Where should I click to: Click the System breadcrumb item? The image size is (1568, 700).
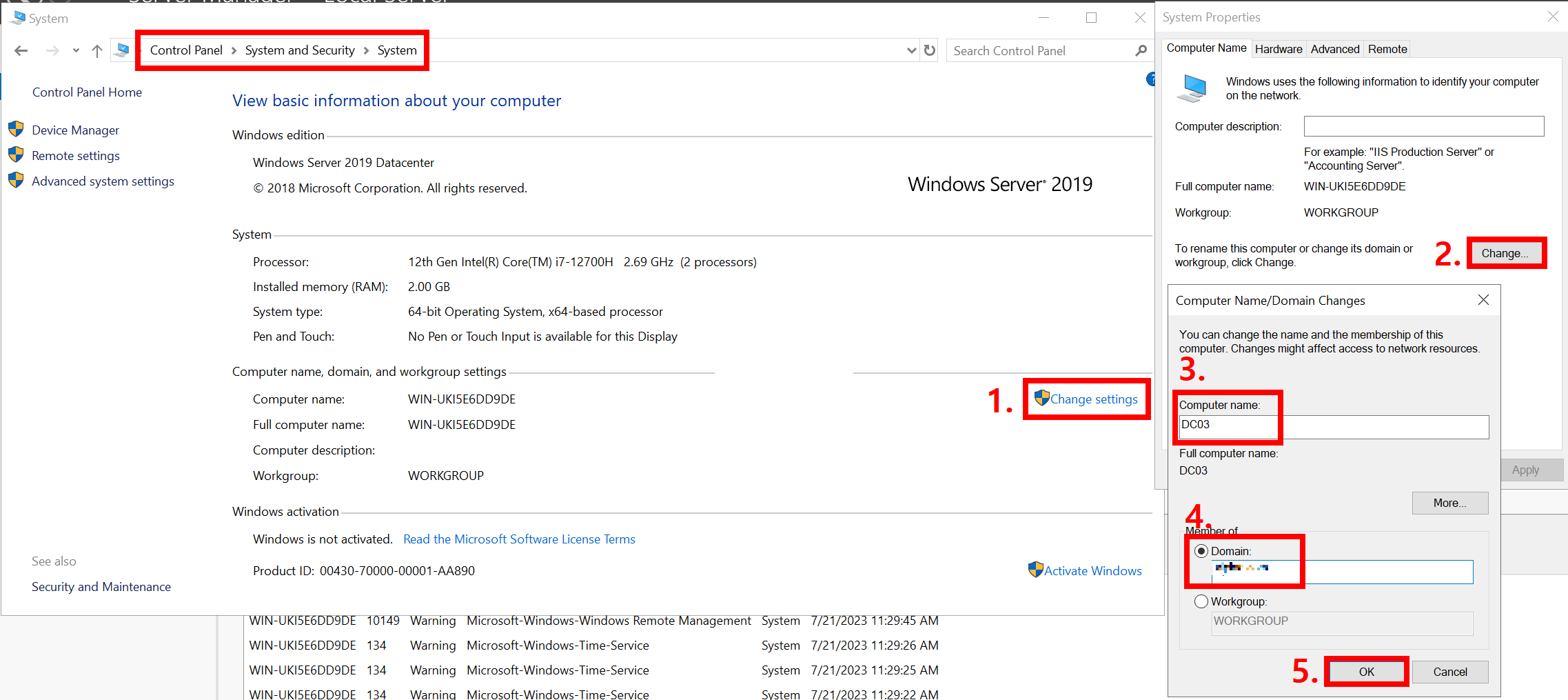coord(397,50)
